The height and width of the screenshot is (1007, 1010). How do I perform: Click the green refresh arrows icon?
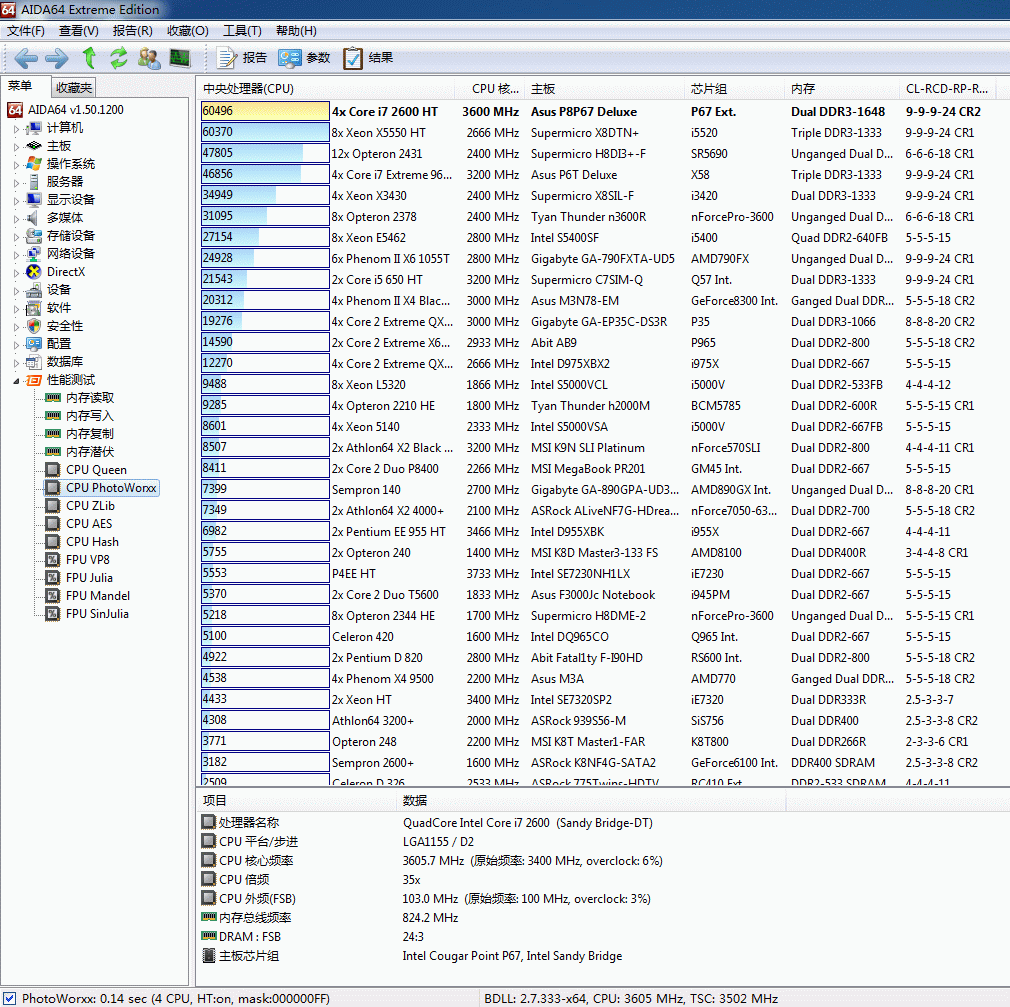pyautogui.click(x=119, y=58)
